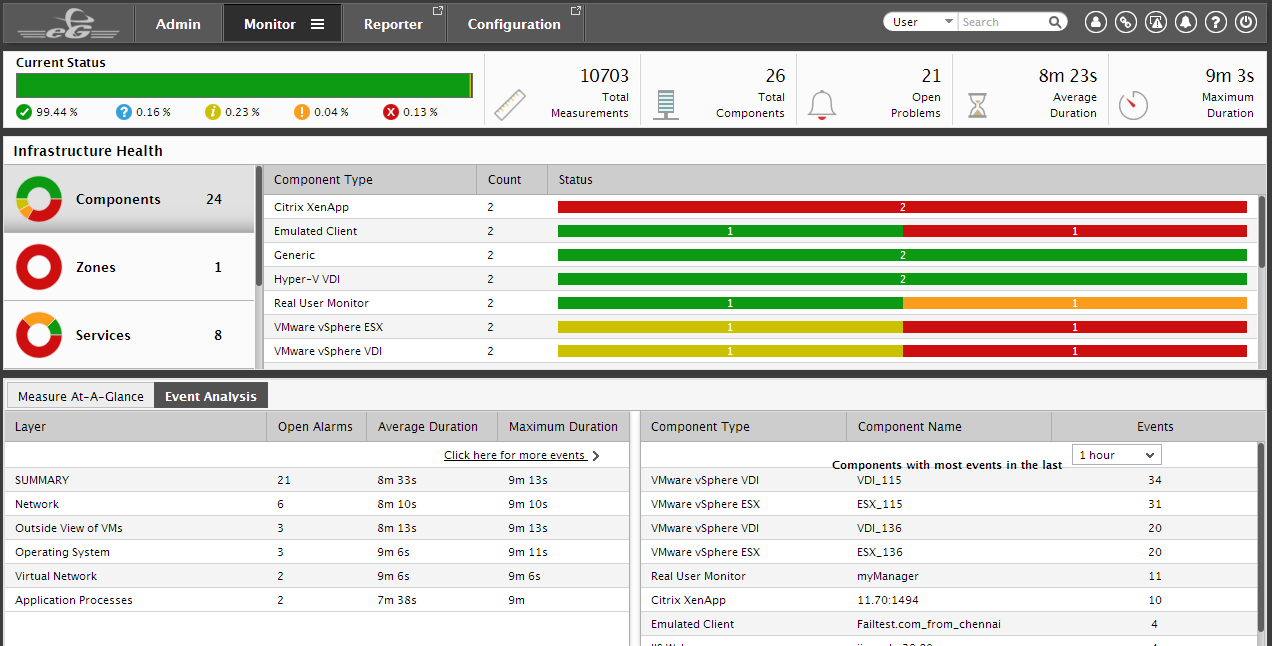Open the alarms bell icon in header
Viewport: 1272px width, 646px height.
(1185, 22)
